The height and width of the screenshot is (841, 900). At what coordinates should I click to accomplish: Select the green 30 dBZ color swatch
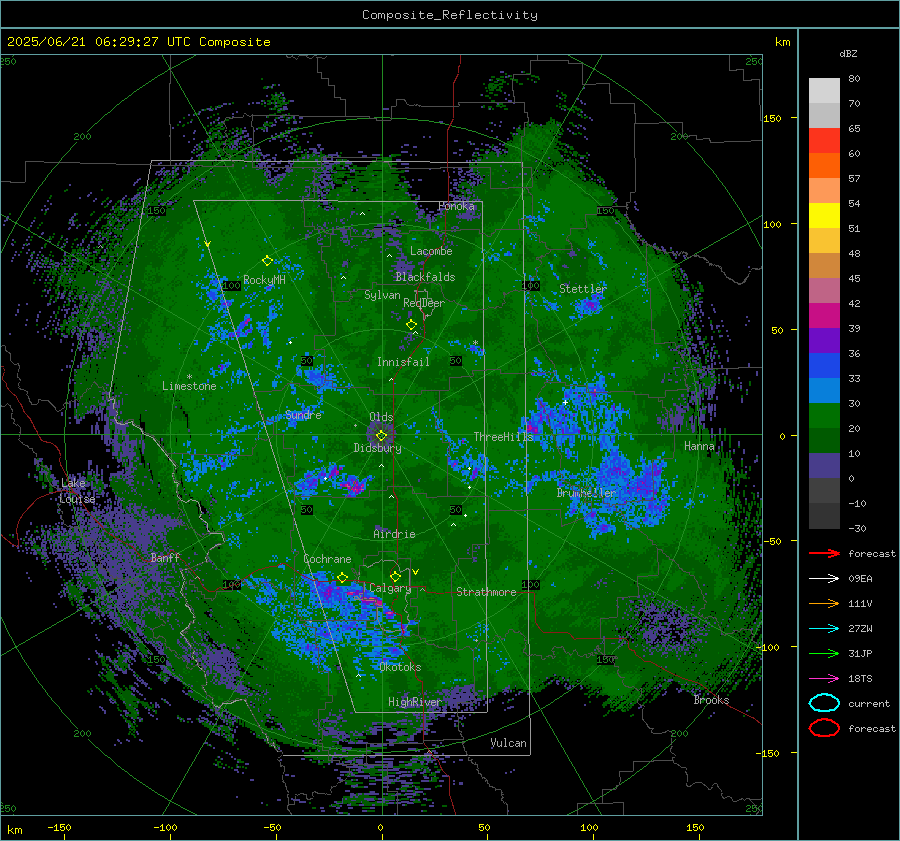pyautogui.click(x=824, y=415)
